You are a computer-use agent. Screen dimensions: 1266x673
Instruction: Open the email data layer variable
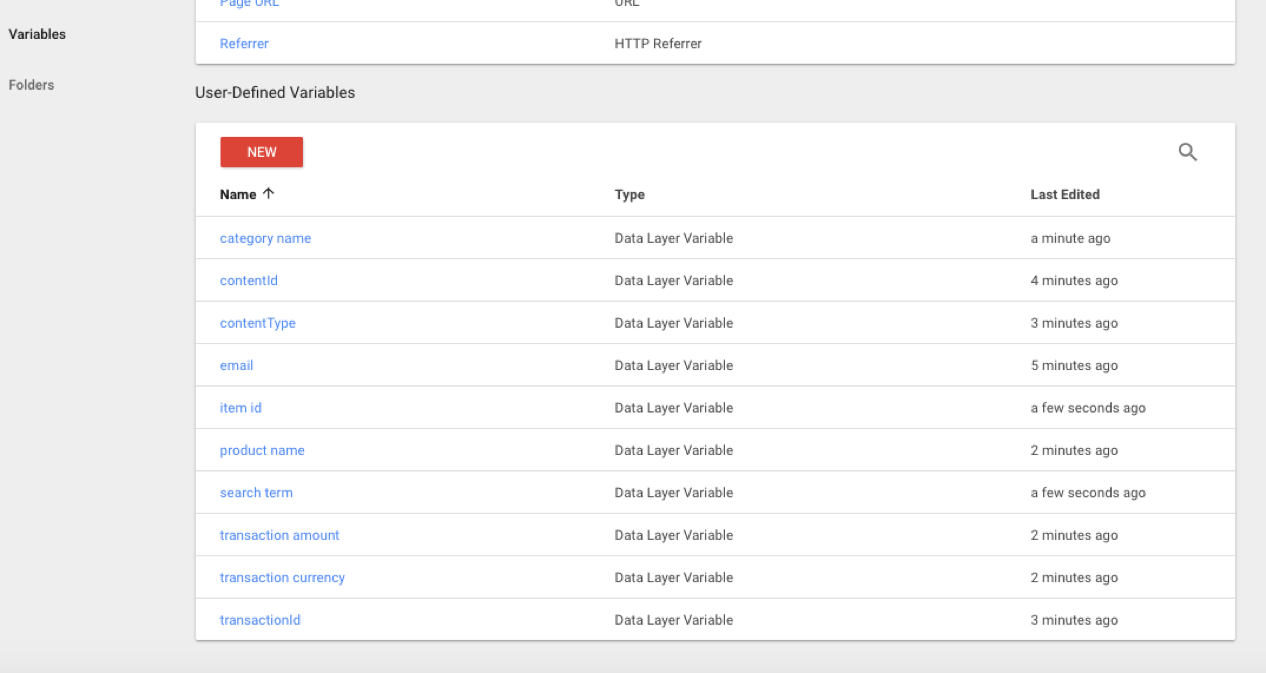(236, 366)
